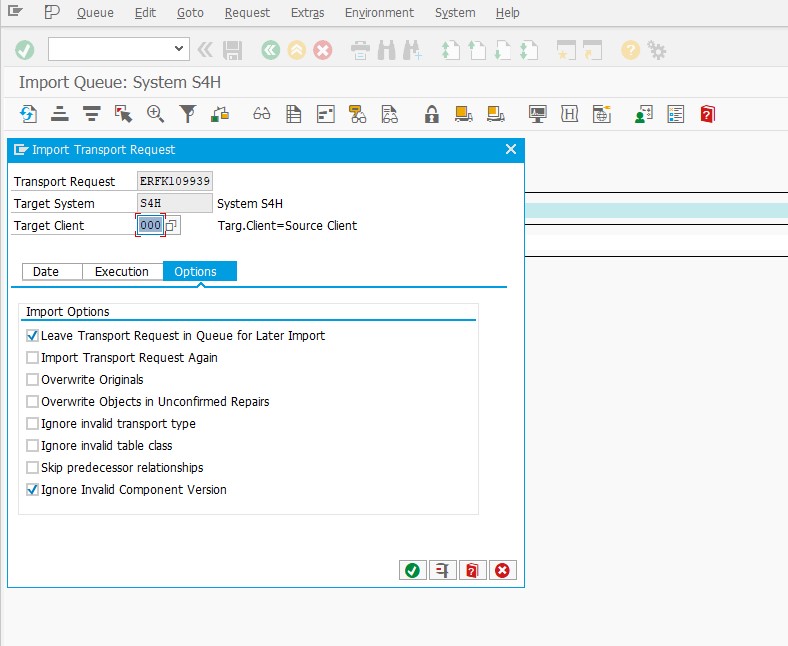Select the Options tab

click(200, 271)
